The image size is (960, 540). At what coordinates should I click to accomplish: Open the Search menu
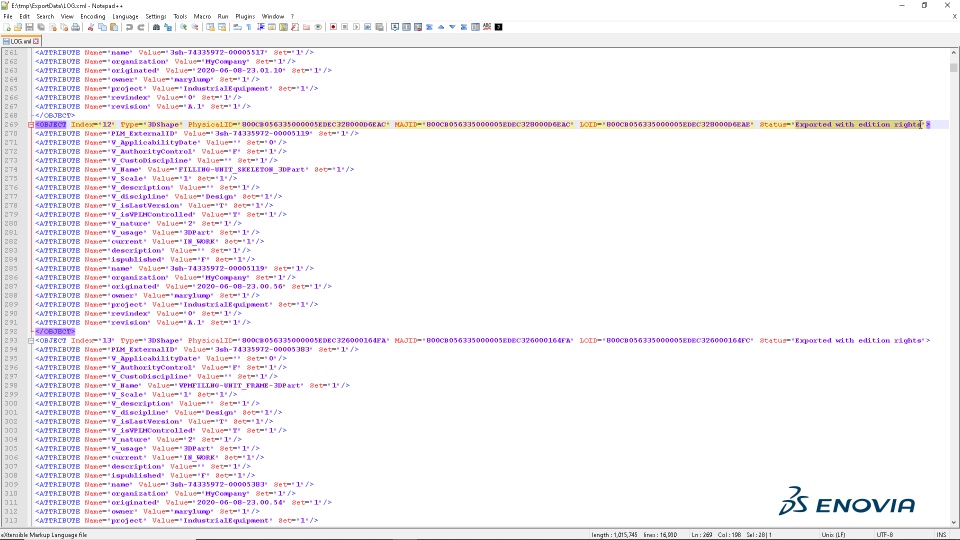[45, 17]
